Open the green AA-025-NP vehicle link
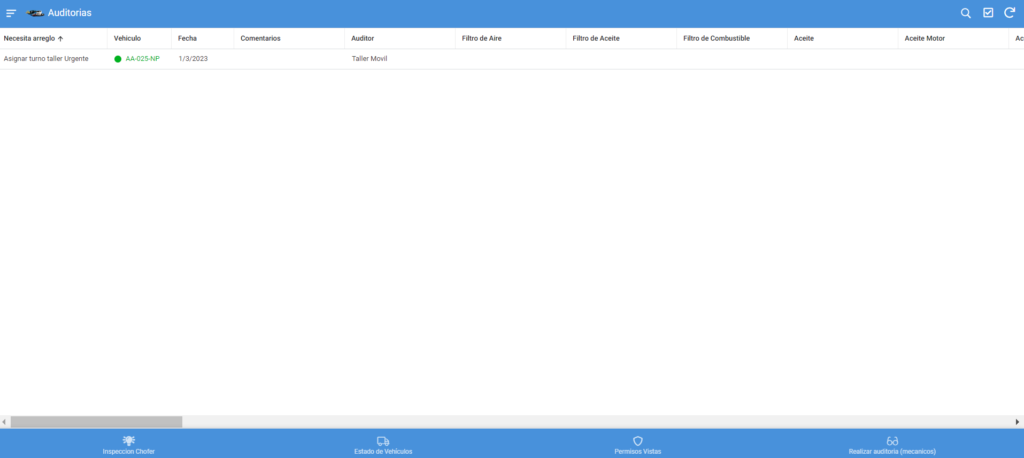1024x458 pixels. (142, 59)
